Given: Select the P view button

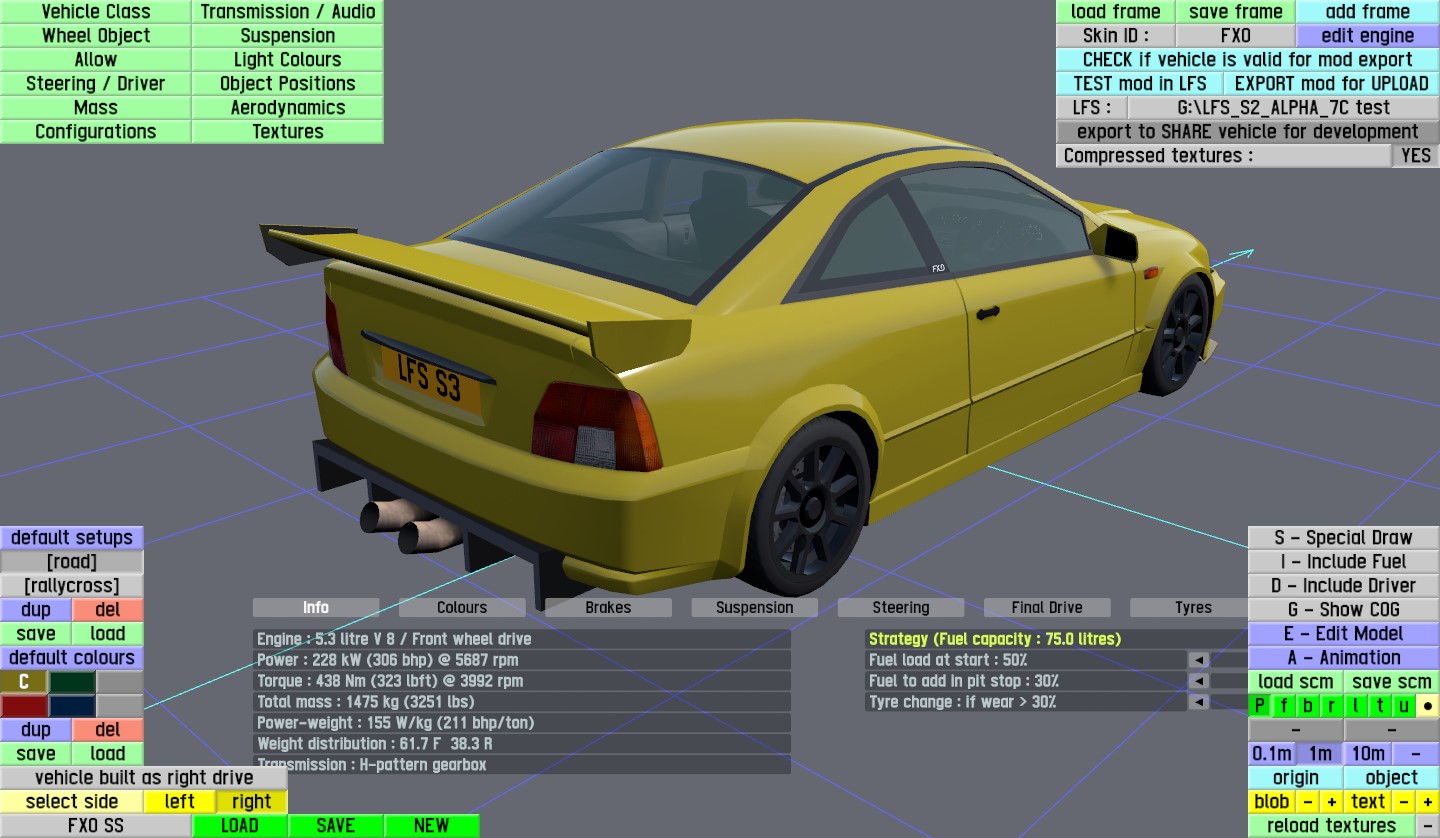Looking at the screenshot, I should pyautogui.click(x=1260, y=706).
